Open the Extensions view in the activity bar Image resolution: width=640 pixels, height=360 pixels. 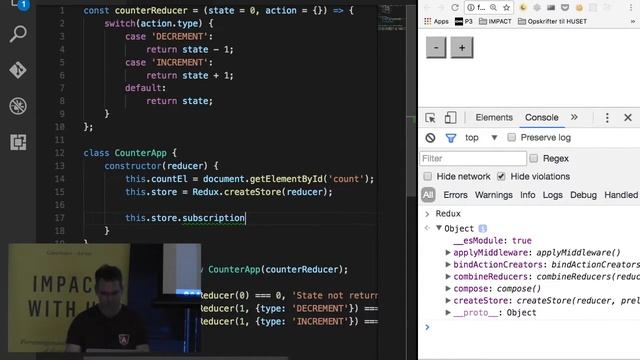pos(18,142)
